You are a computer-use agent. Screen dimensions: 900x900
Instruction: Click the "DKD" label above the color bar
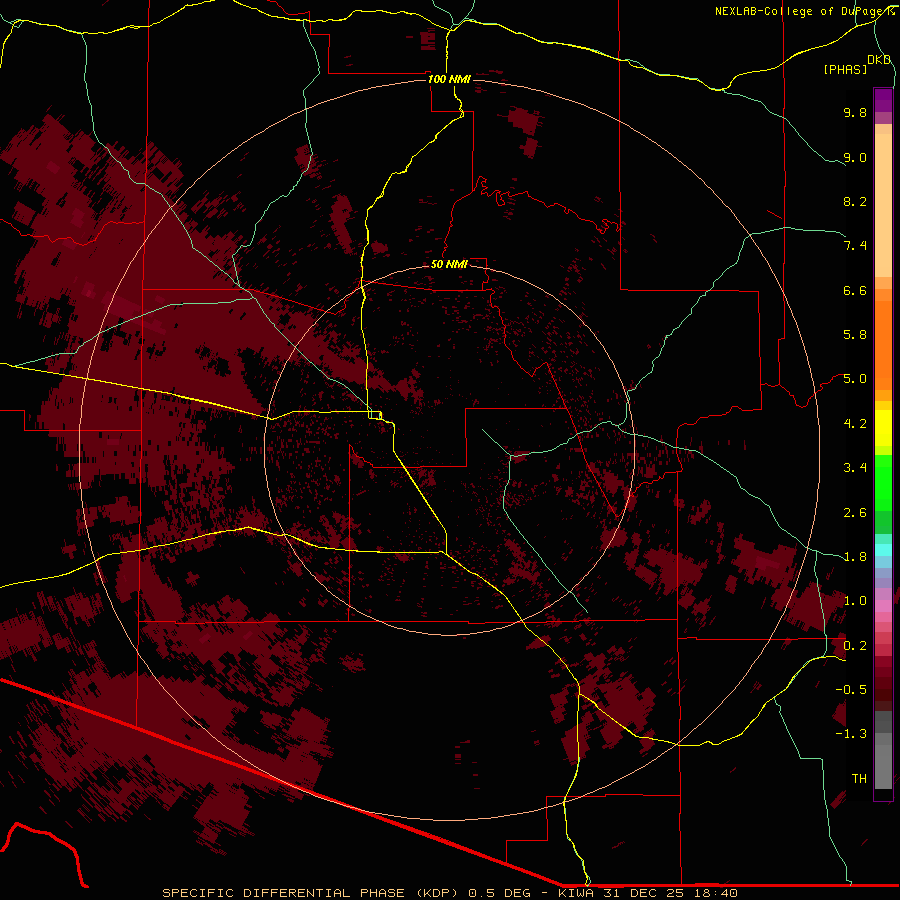pyautogui.click(x=879, y=60)
